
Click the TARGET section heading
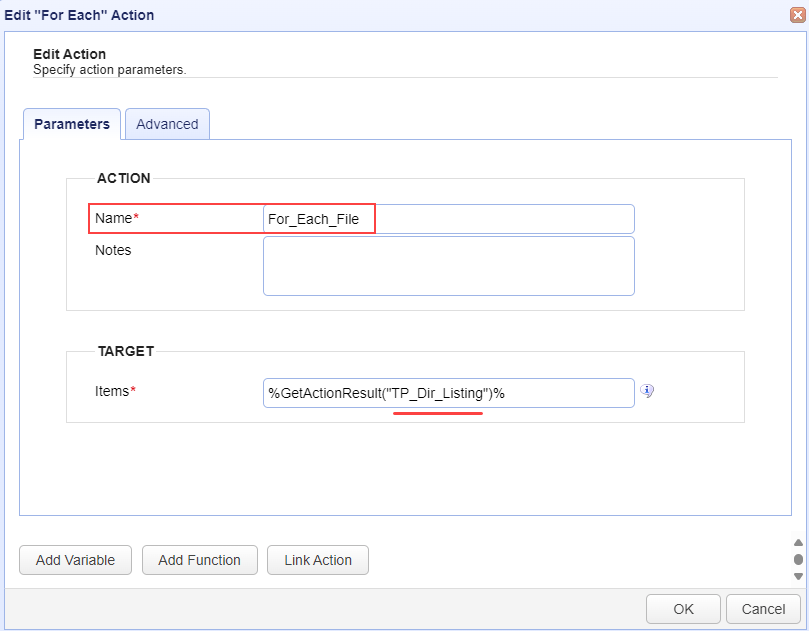(126, 351)
